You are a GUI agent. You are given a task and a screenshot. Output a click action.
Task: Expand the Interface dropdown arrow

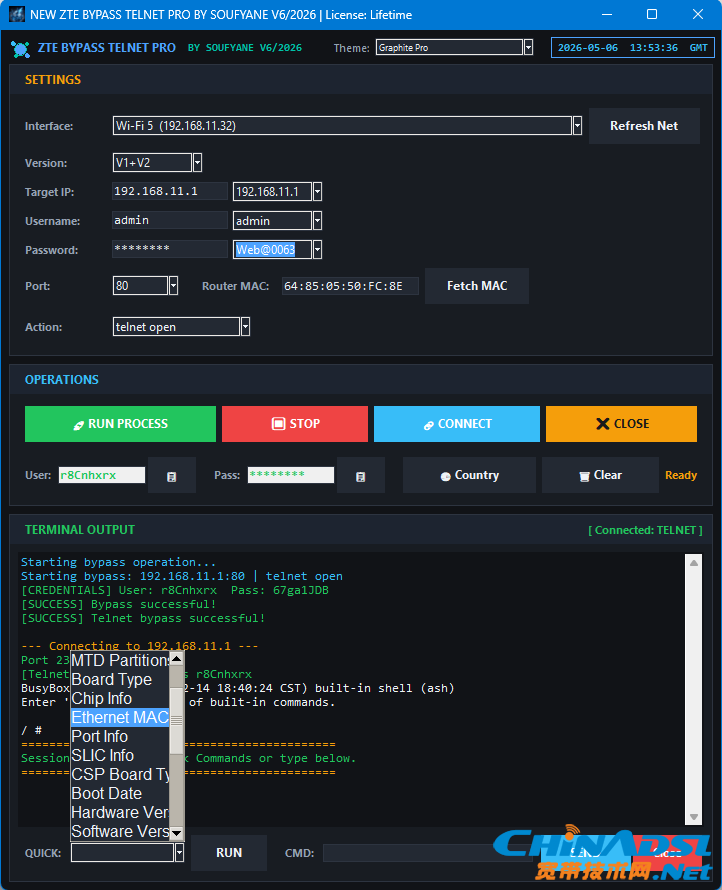coord(577,125)
